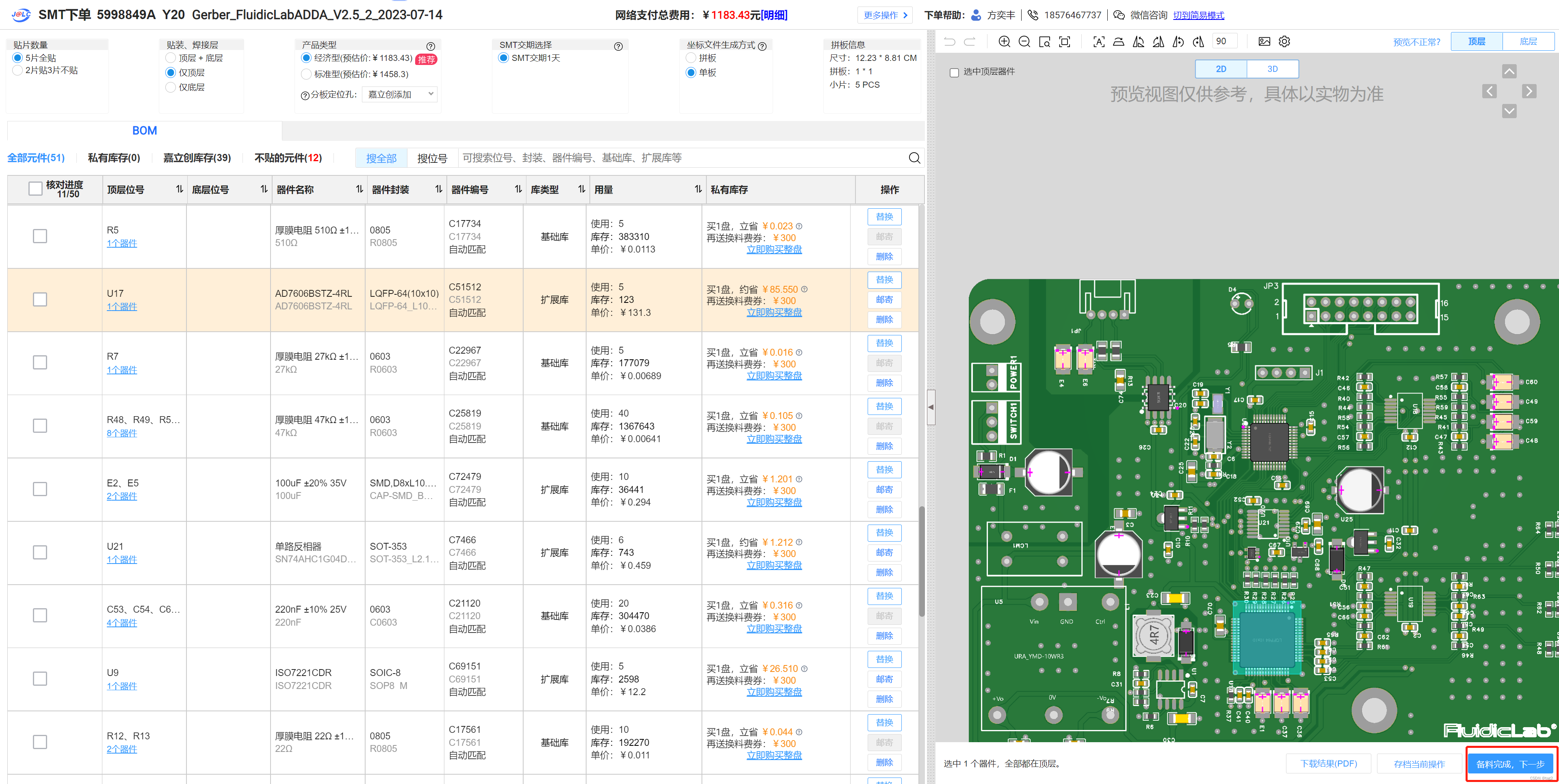
Task: Open the 分板定位孔 dropdown
Action: click(x=400, y=94)
